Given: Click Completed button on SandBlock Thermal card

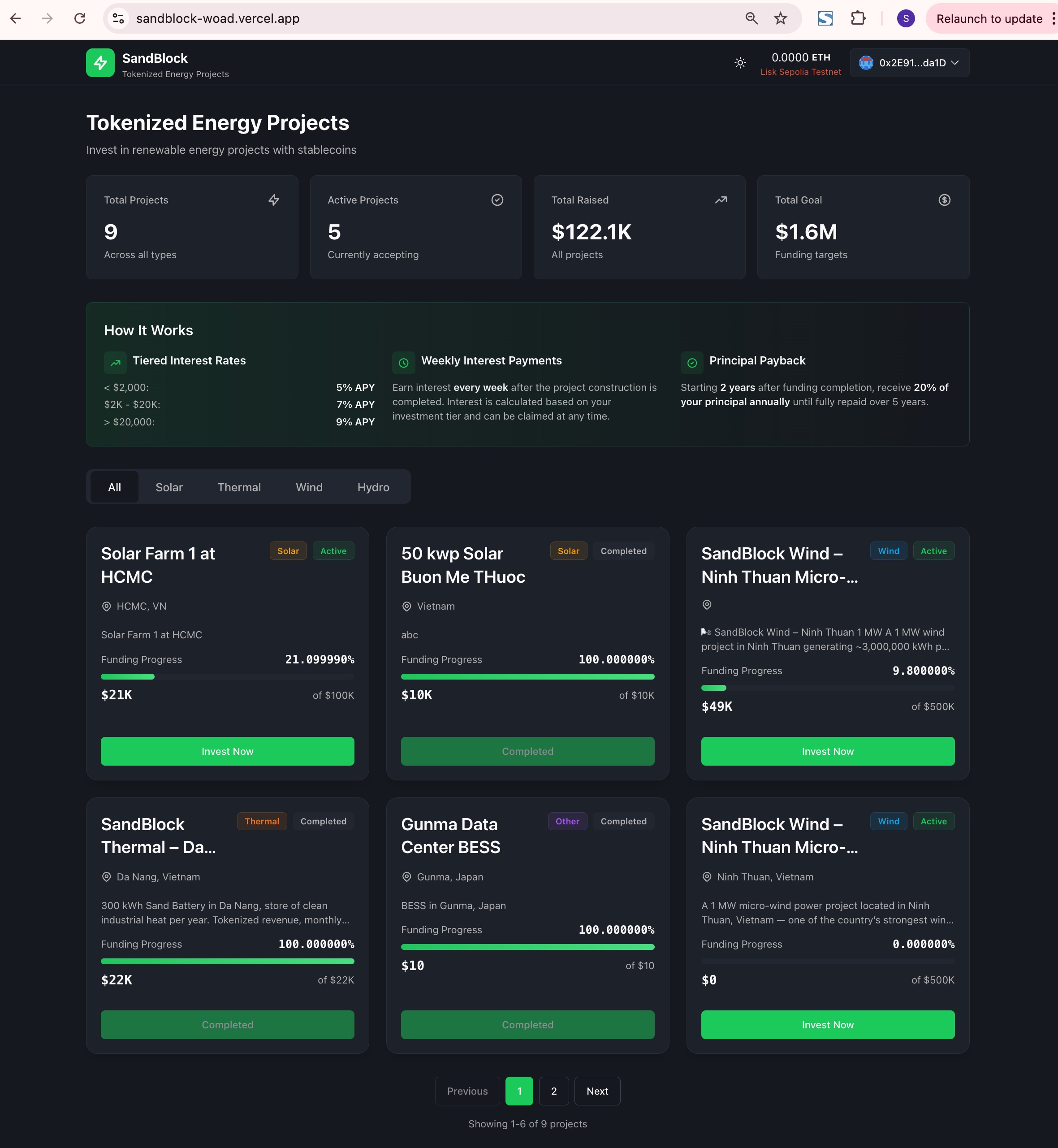Looking at the screenshot, I should (x=227, y=1025).
